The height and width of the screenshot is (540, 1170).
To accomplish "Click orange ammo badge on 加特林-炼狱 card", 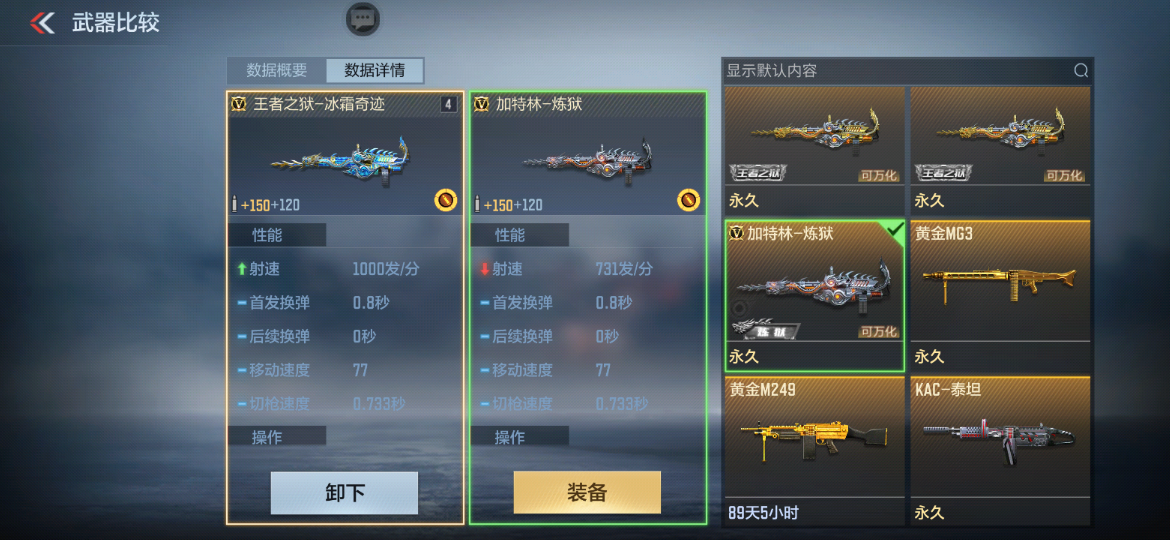I will [x=688, y=200].
